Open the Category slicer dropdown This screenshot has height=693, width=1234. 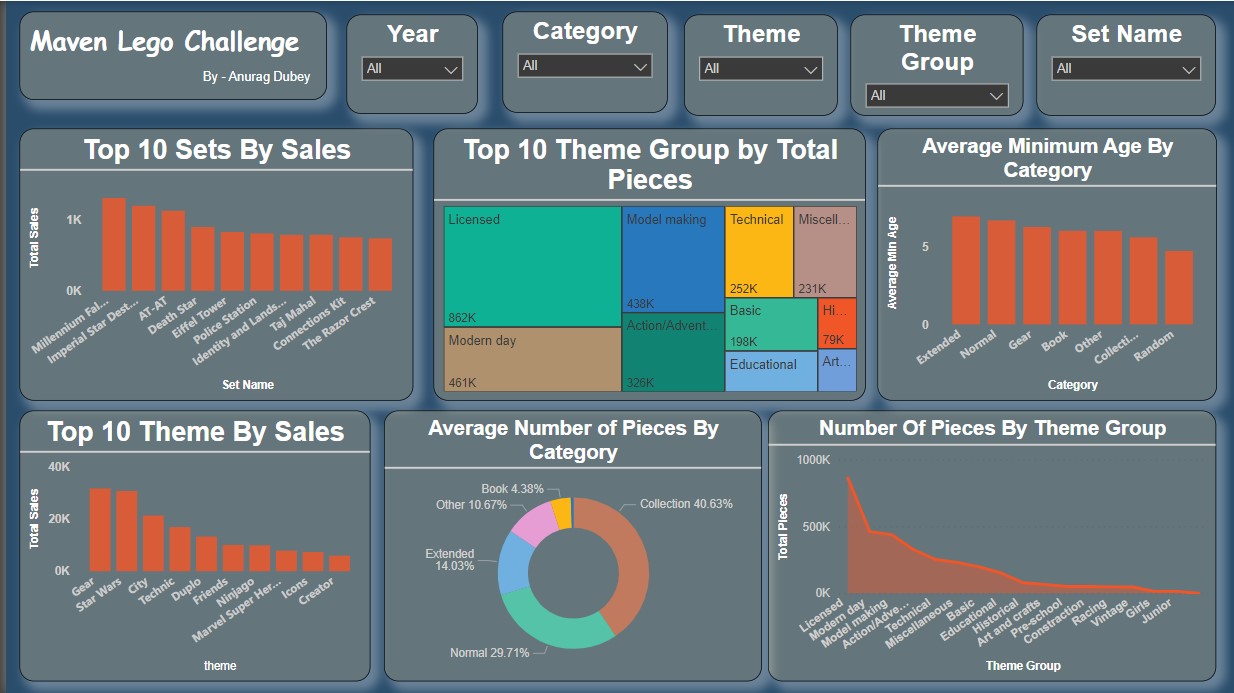click(585, 66)
